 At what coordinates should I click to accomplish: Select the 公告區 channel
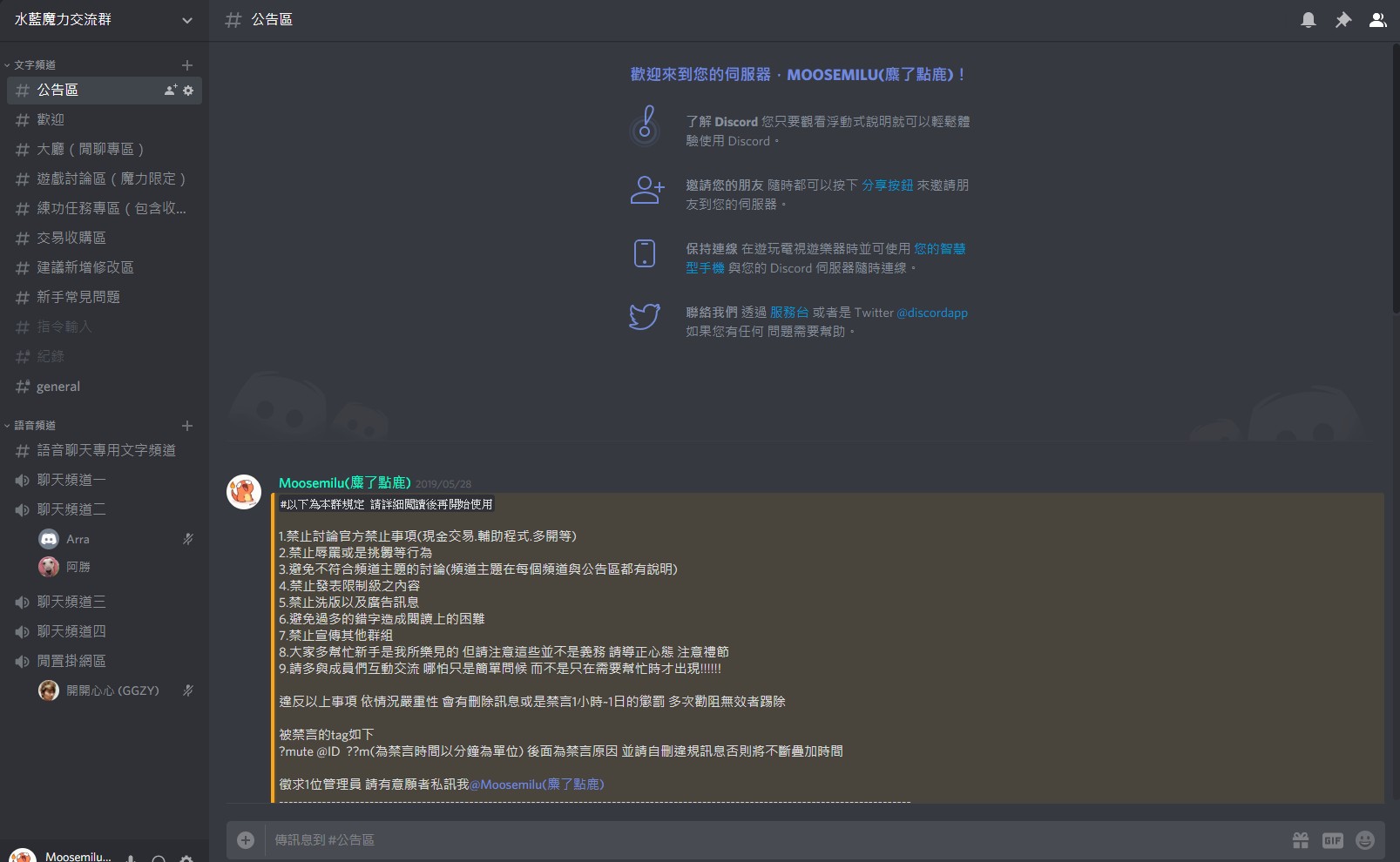pyautogui.click(x=105, y=91)
